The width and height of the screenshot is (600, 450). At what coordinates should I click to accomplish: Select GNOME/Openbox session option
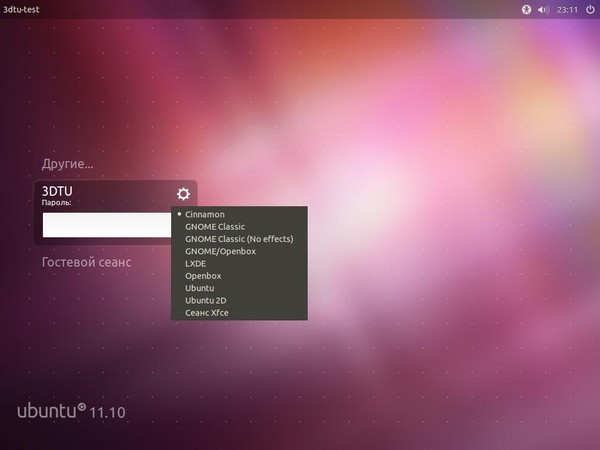coord(220,251)
